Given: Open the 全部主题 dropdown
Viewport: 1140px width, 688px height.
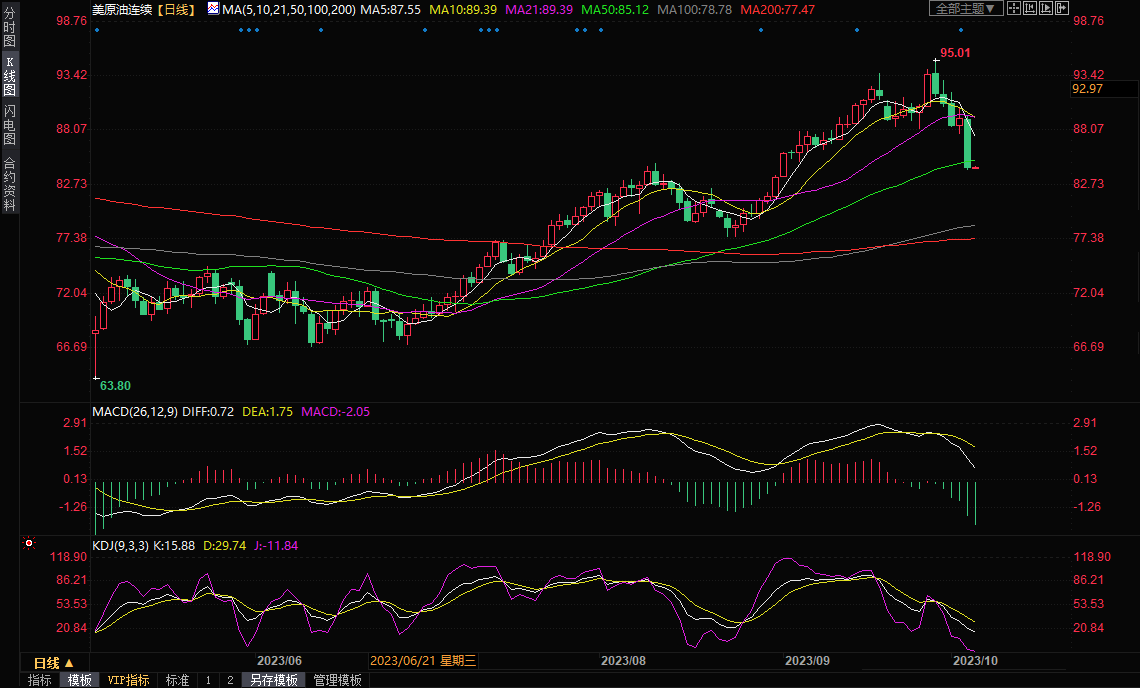Looking at the screenshot, I should click(x=964, y=8).
